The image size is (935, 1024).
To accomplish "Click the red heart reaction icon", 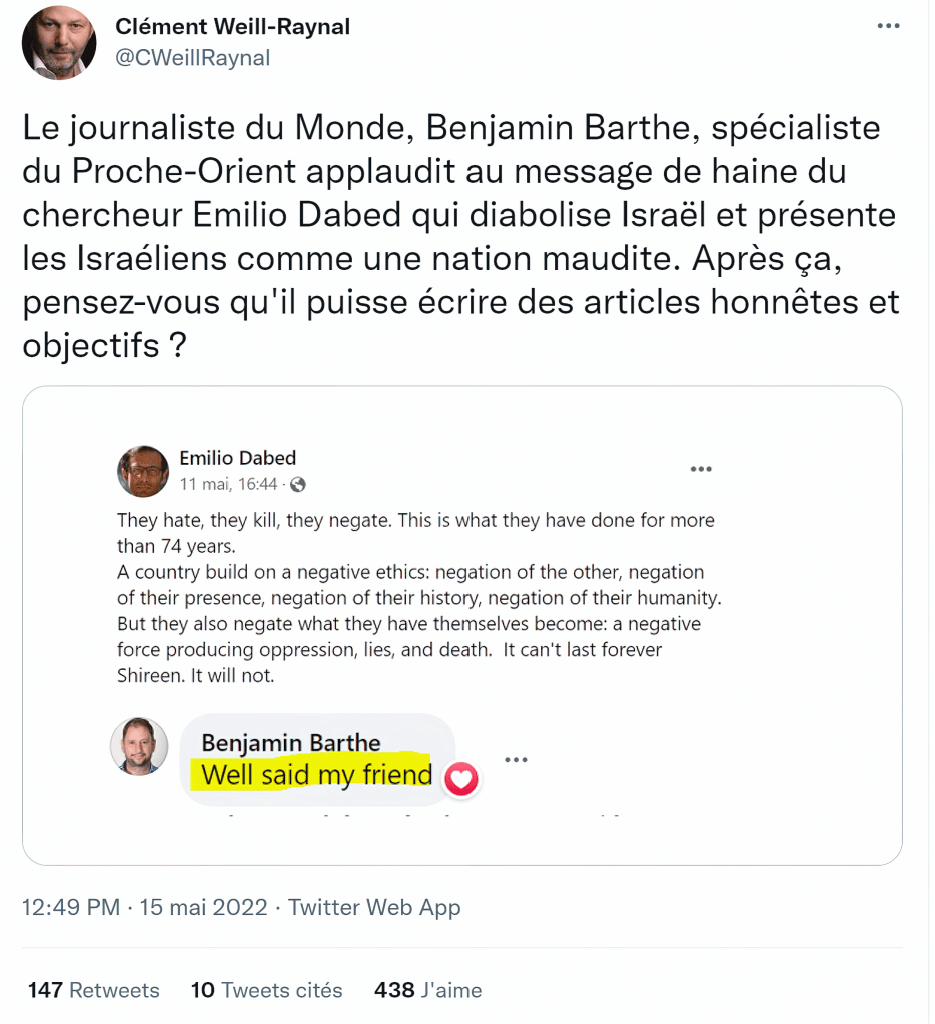I will tap(460, 779).
